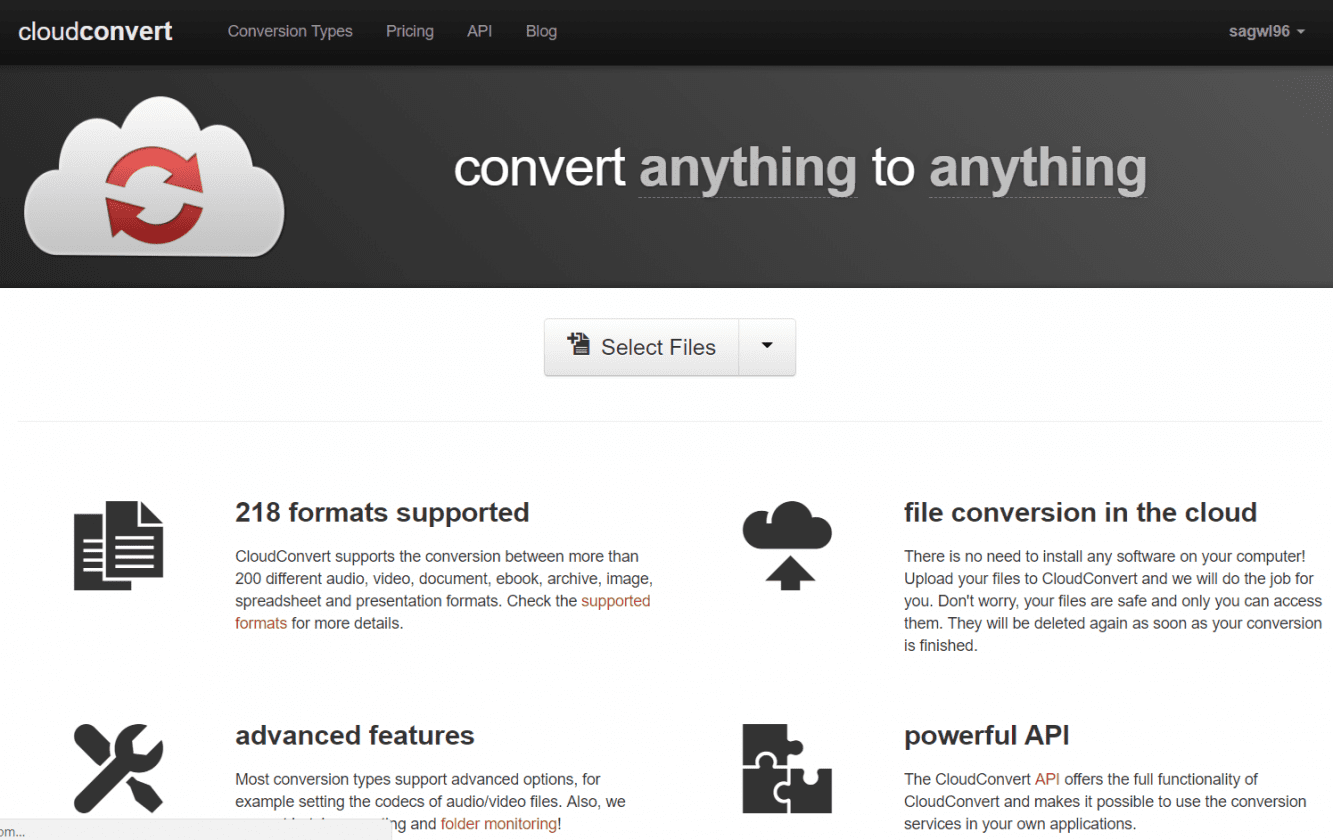The width and height of the screenshot is (1333, 840).
Task: Click the document stack icon beside 218 formats
Action: pos(117,545)
